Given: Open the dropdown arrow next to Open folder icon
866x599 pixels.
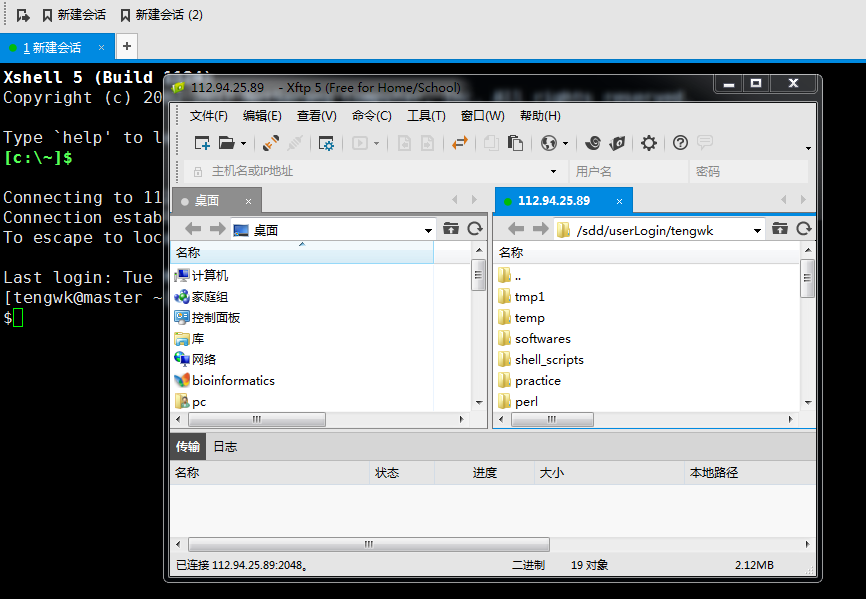Looking at the screenshot, I should click(243, 144).
